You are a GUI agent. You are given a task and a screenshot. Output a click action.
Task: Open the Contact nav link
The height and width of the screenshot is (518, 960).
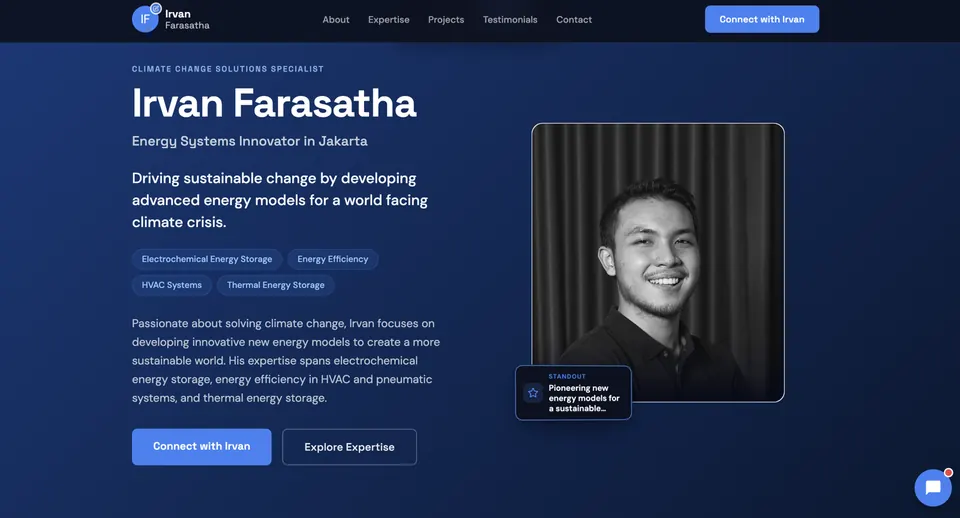coord(574,20)
